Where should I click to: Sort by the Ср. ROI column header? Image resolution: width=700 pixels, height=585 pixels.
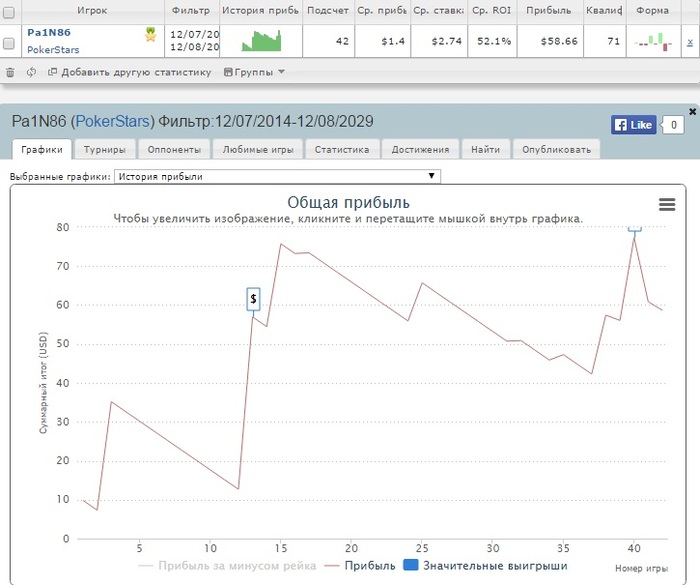coord(492,10)
